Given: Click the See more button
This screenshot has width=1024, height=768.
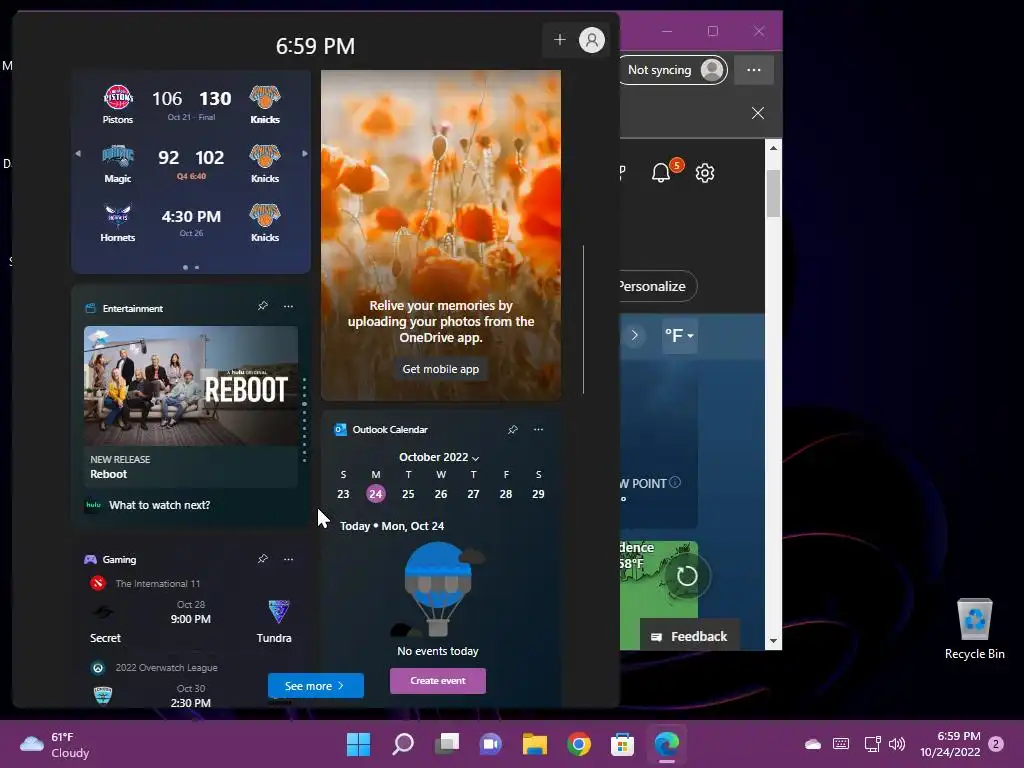Looking at the screenshot, I should (315, 686).
